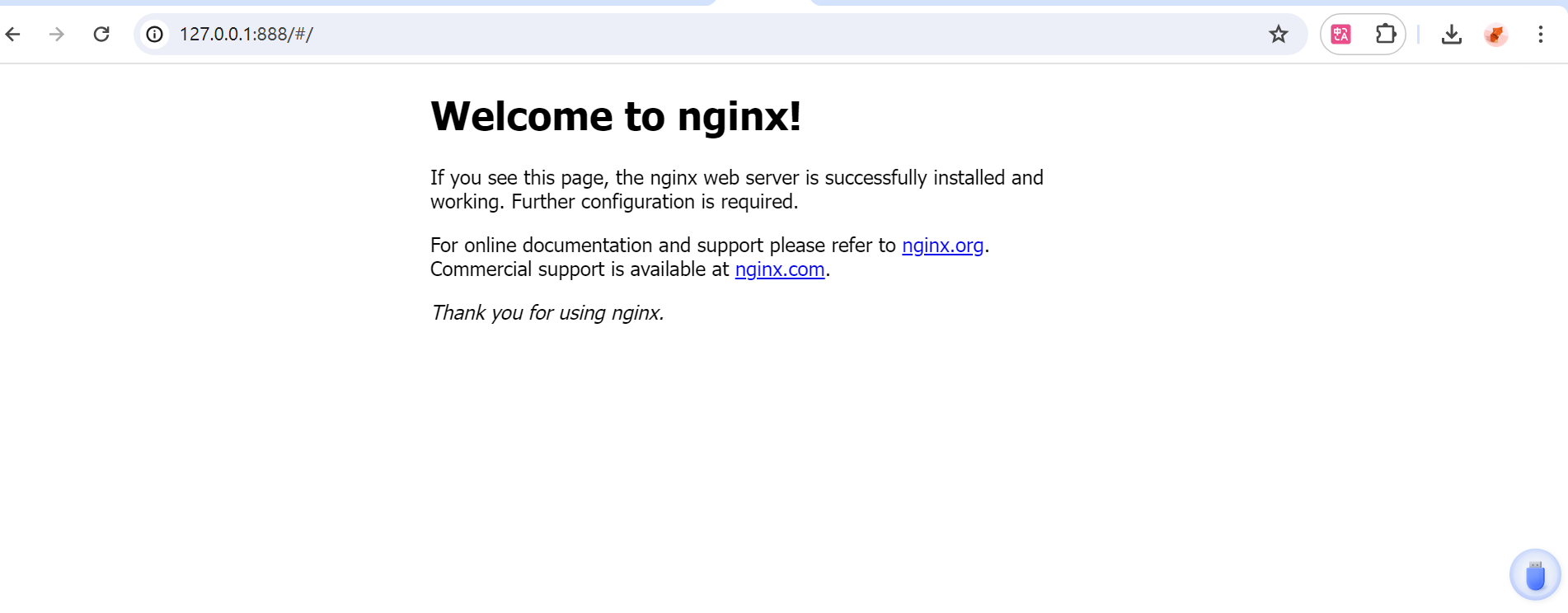The height and width of the screenshot is (613, 1568).
Task: Open the profile avatar menu
Action: [1495, 34]
